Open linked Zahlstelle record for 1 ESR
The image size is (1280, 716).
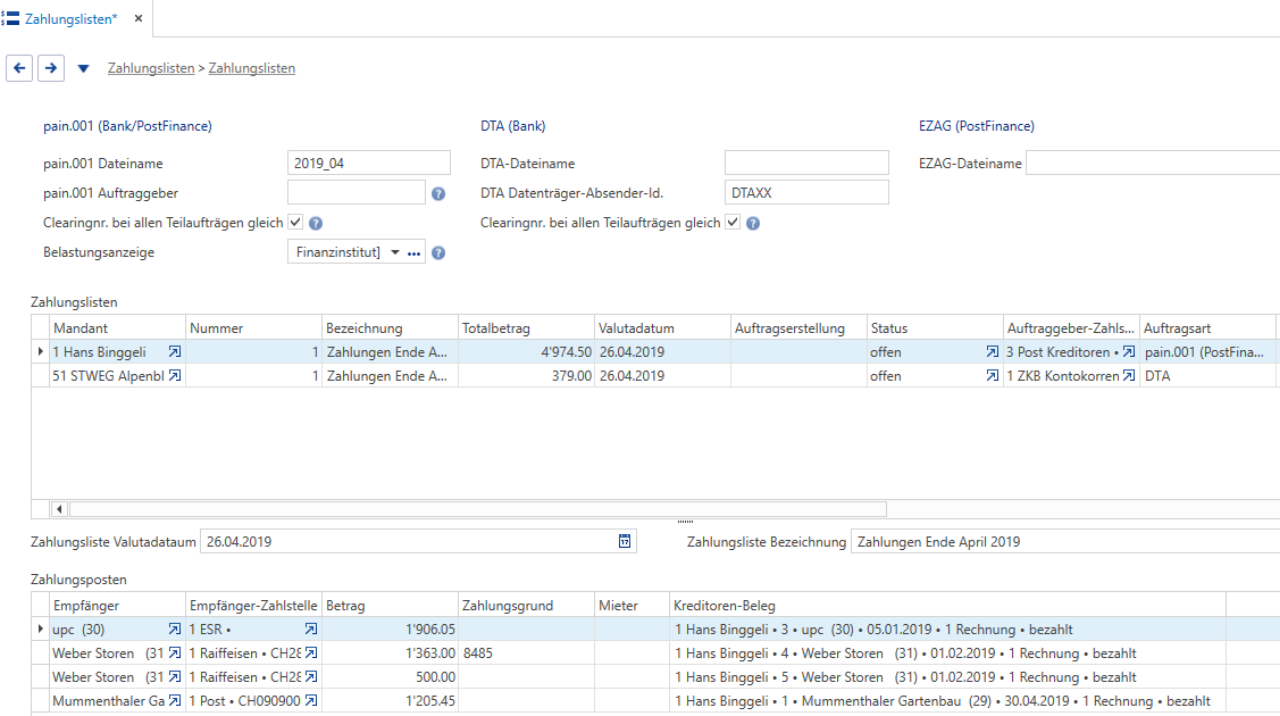(x=311, y=629)
